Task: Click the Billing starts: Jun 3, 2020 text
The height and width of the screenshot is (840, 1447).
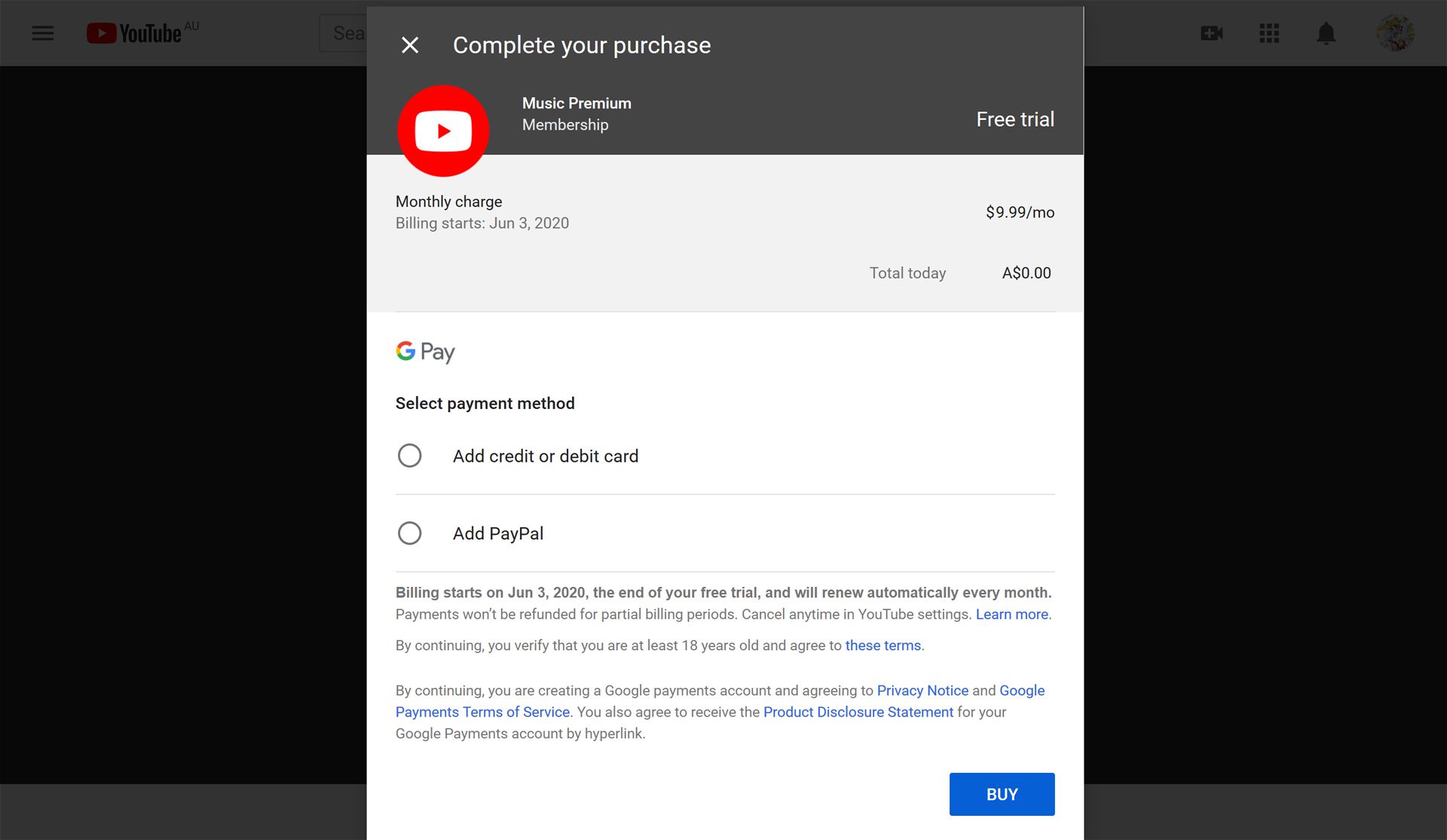Action: [x=482, y=223]
